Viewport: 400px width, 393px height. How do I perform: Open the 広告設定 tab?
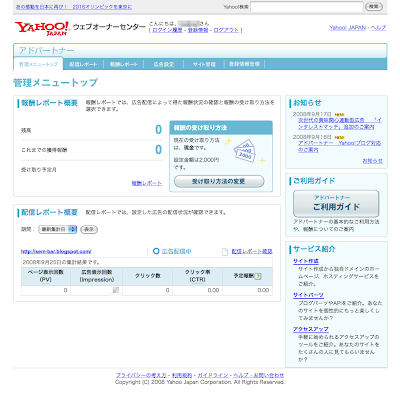(x=164, y=64)
